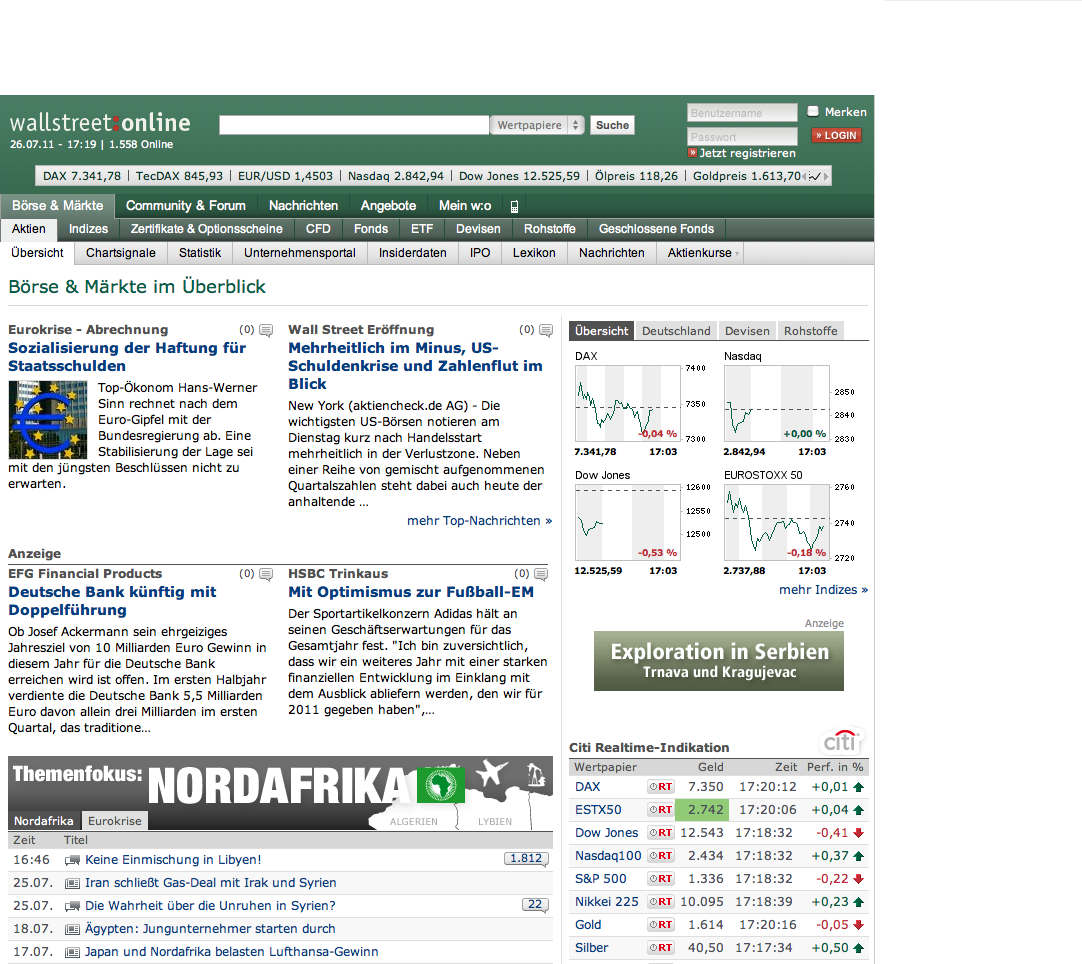
Task: Switch Themenfokus to Eurokrise tab
Action: click(115, 821)
